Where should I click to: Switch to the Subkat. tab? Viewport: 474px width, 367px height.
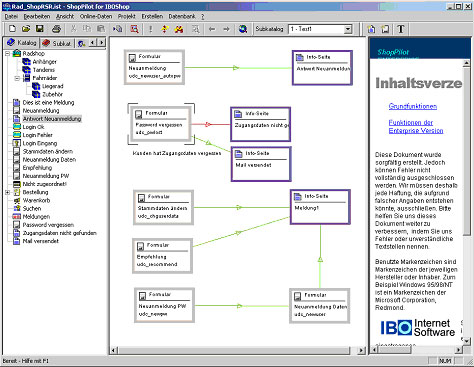tap(57, 43)
